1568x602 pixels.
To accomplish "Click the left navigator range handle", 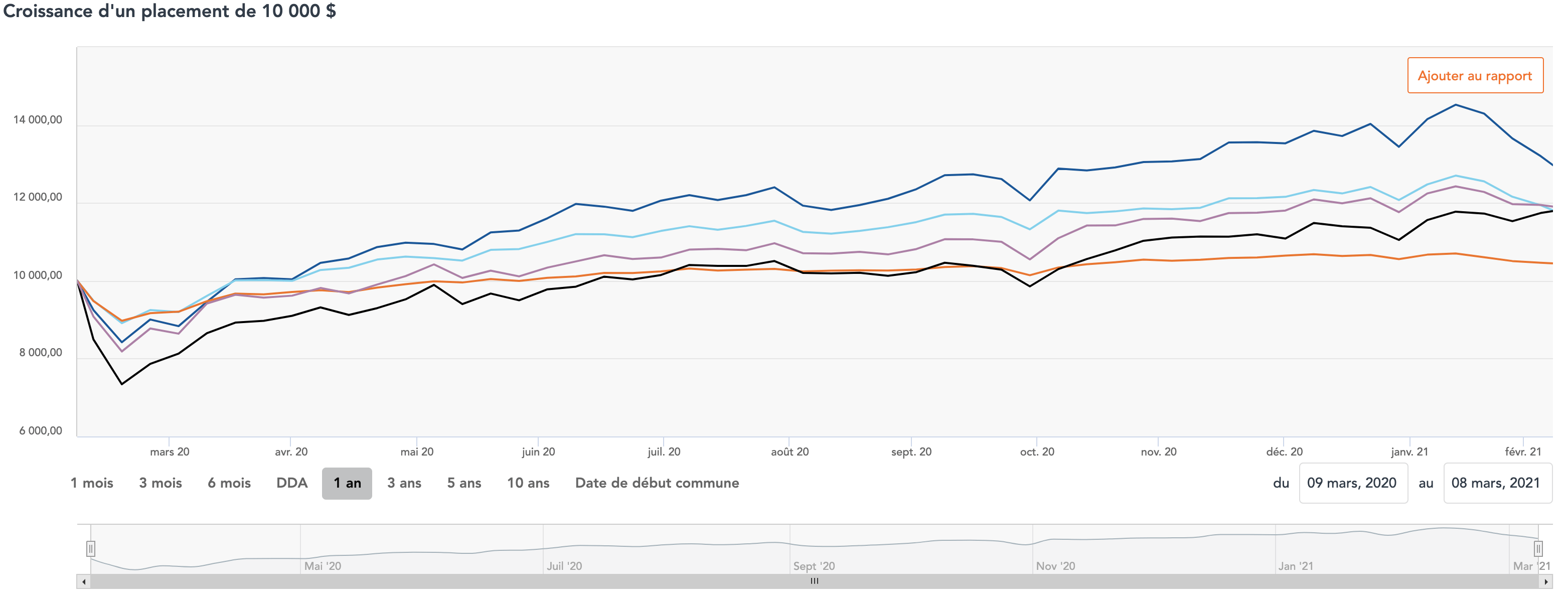I will point(91,548).
